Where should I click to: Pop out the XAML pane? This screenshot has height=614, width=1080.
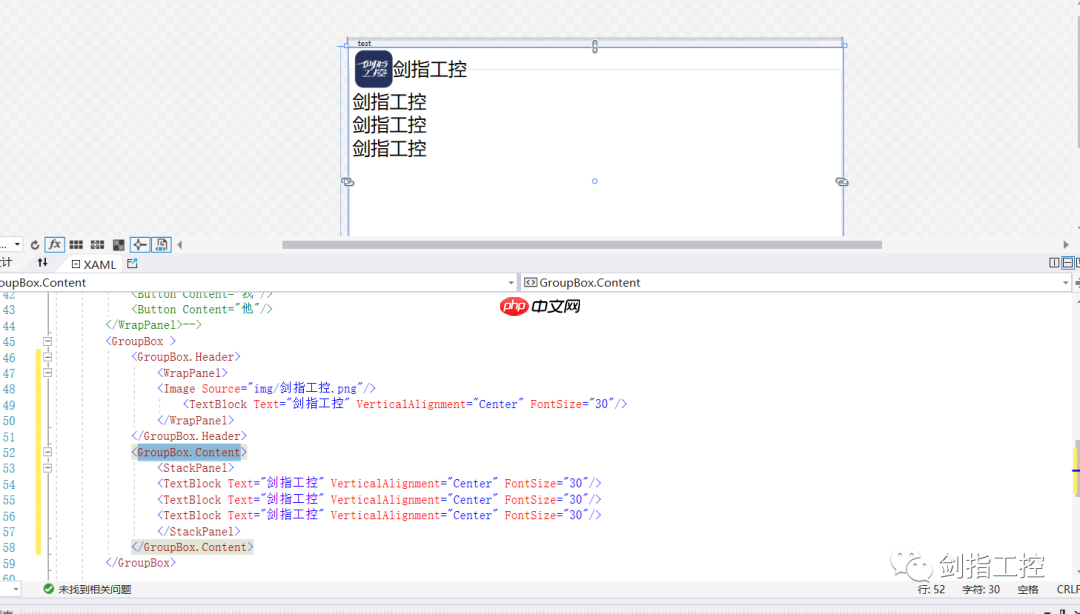(132, 263)
